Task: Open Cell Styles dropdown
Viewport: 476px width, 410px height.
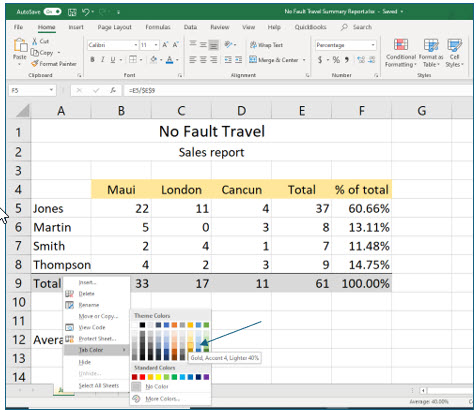Action: (x=454, y=53)
